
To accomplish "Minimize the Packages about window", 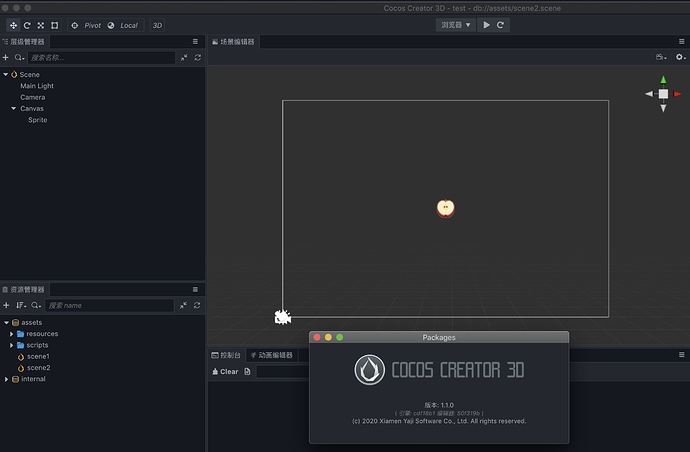I will click(328, 337).
